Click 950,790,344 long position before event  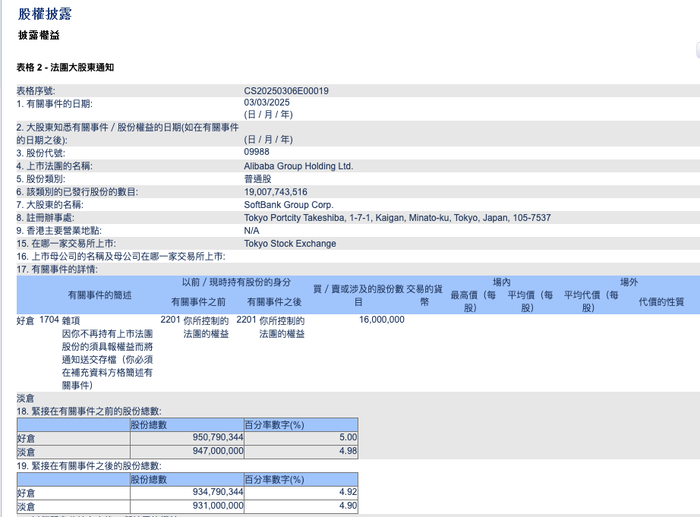point(218,438)
